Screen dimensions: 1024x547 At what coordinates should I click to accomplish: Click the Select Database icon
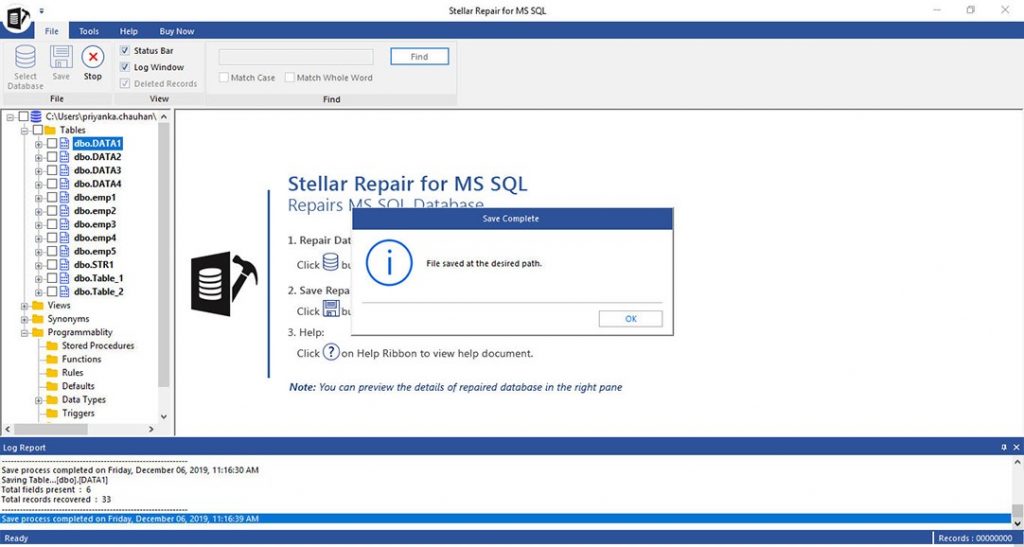[x=26, y=57]
